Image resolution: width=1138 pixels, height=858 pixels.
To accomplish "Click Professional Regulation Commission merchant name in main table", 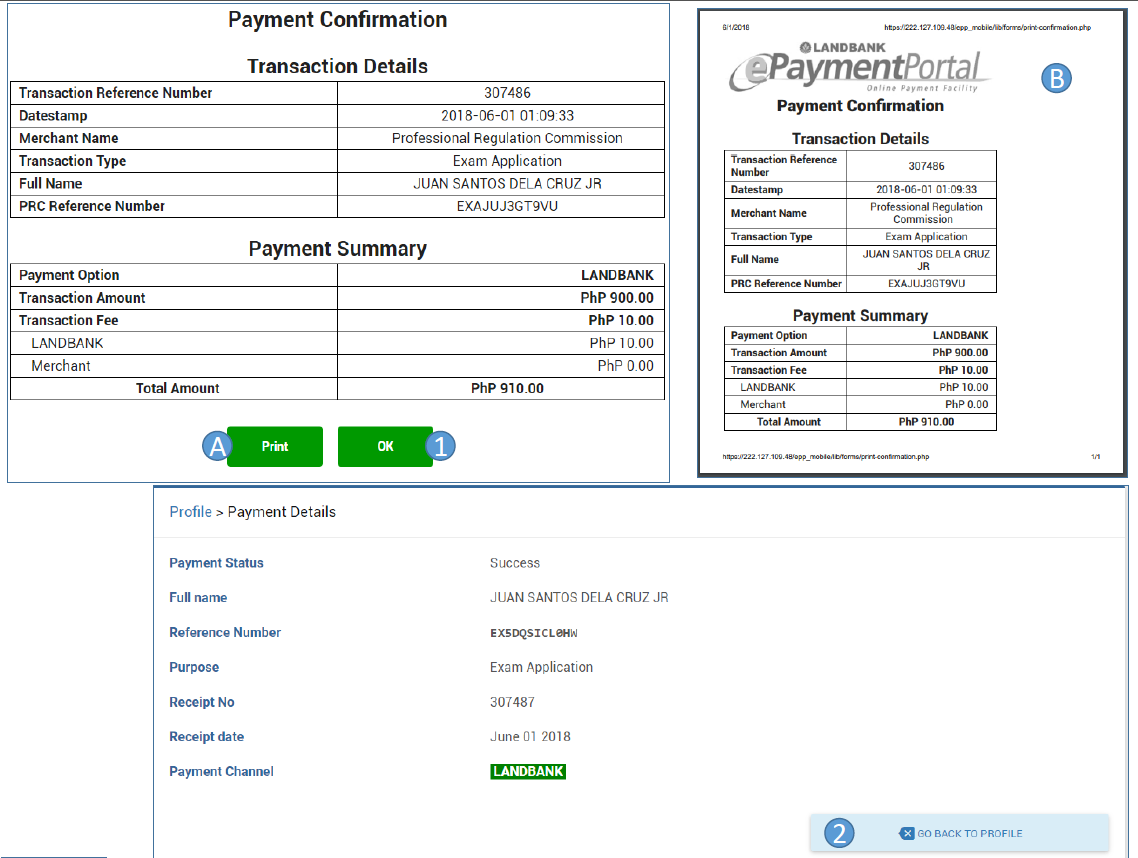I will (x=507, y=138).
